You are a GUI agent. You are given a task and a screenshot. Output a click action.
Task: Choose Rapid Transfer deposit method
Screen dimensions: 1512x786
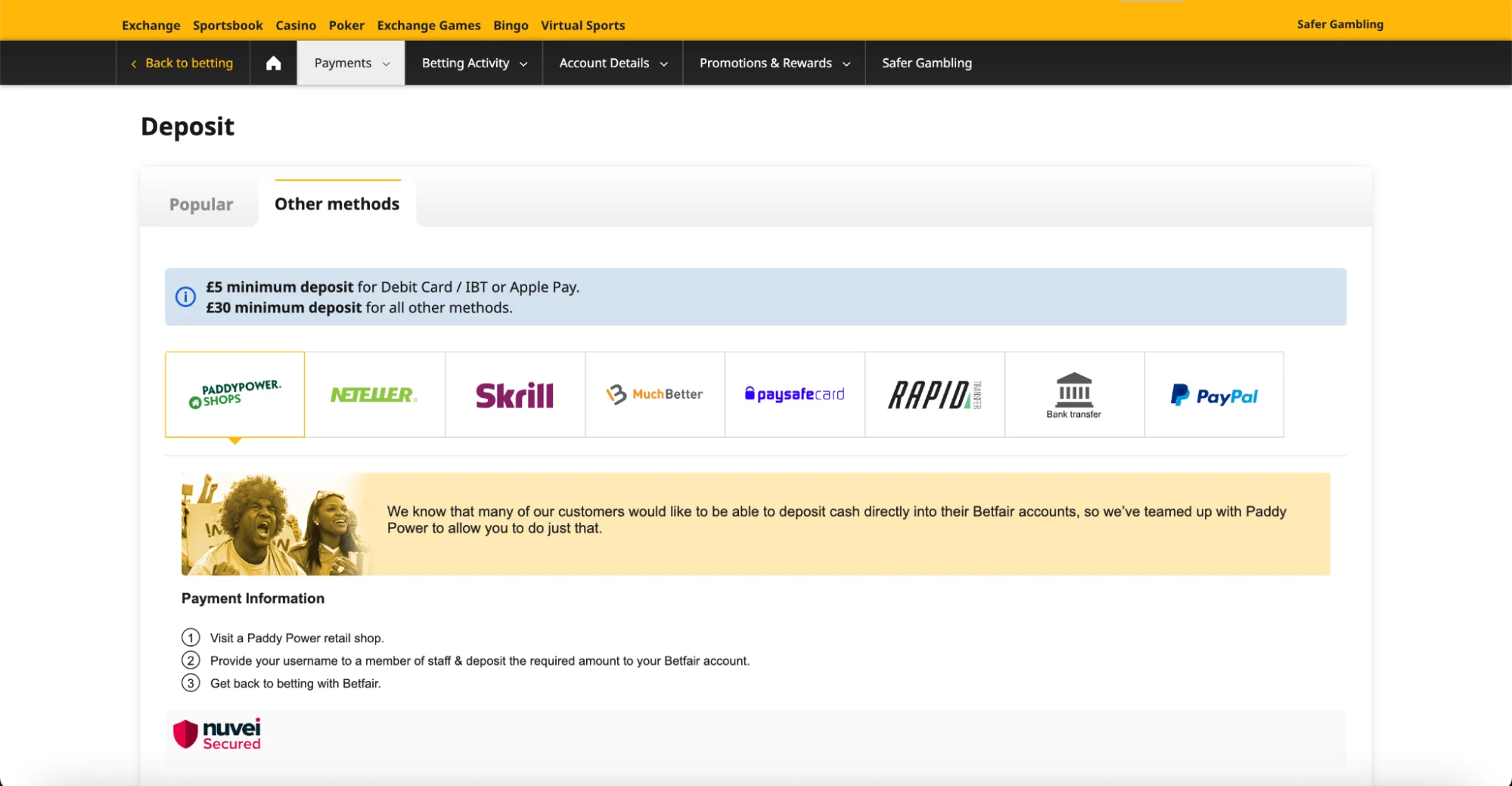pos(934,394)
